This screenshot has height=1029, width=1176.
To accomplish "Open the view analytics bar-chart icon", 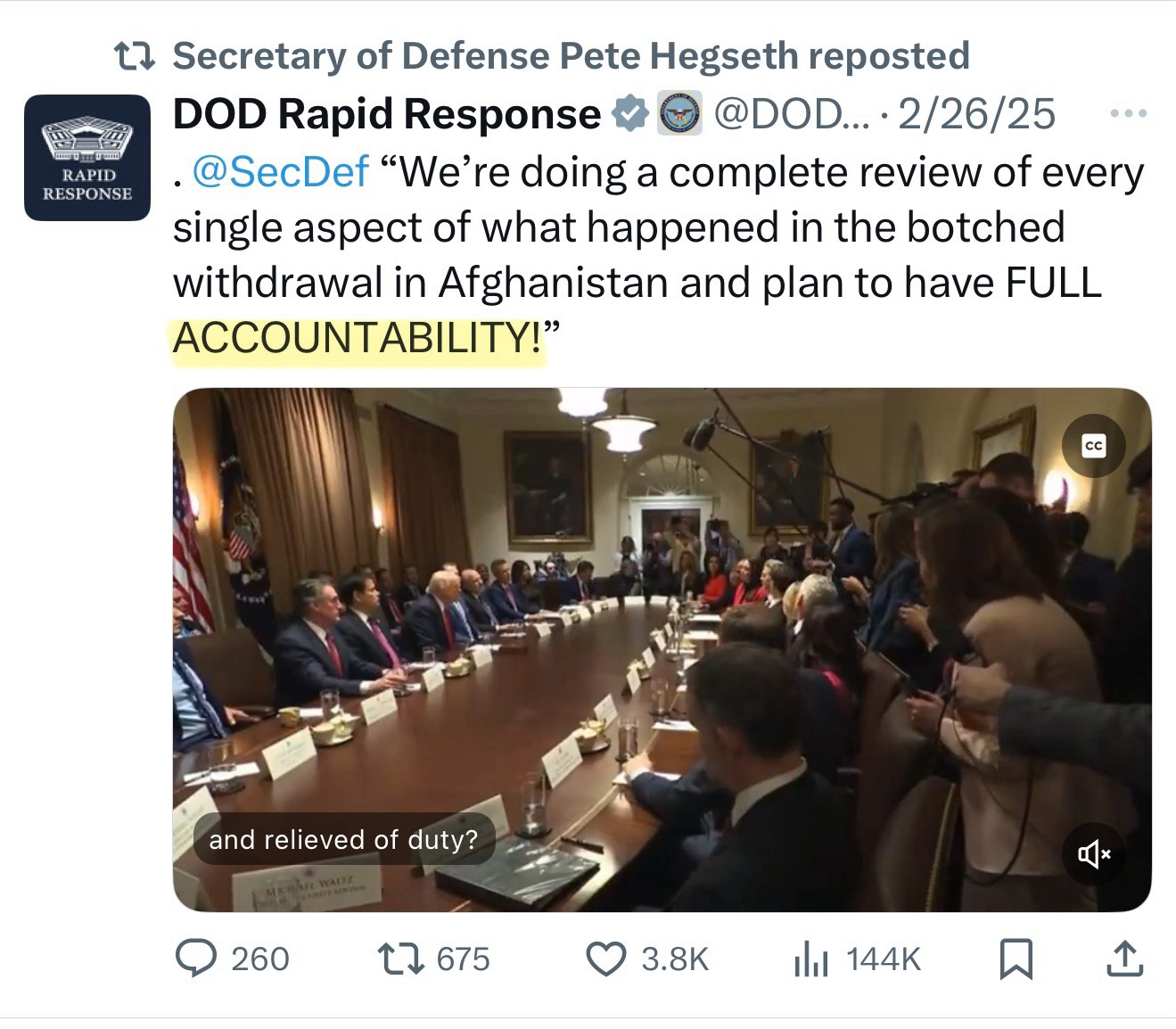I will [x=810, y=960].
